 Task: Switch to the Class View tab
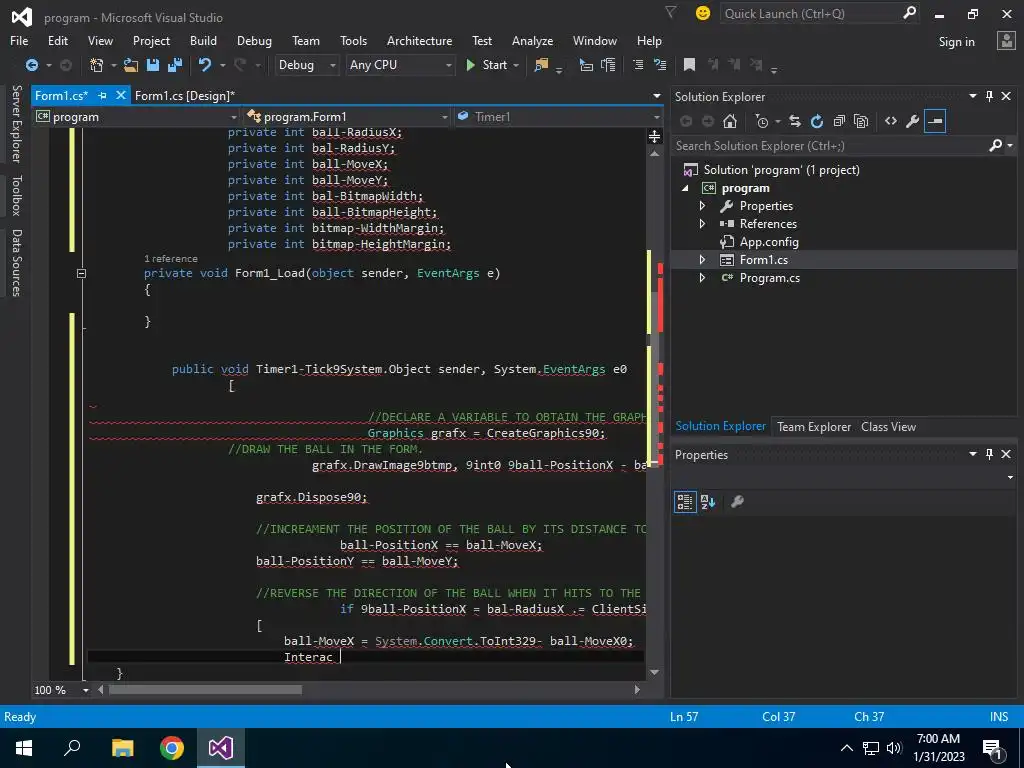click(888, 426)
